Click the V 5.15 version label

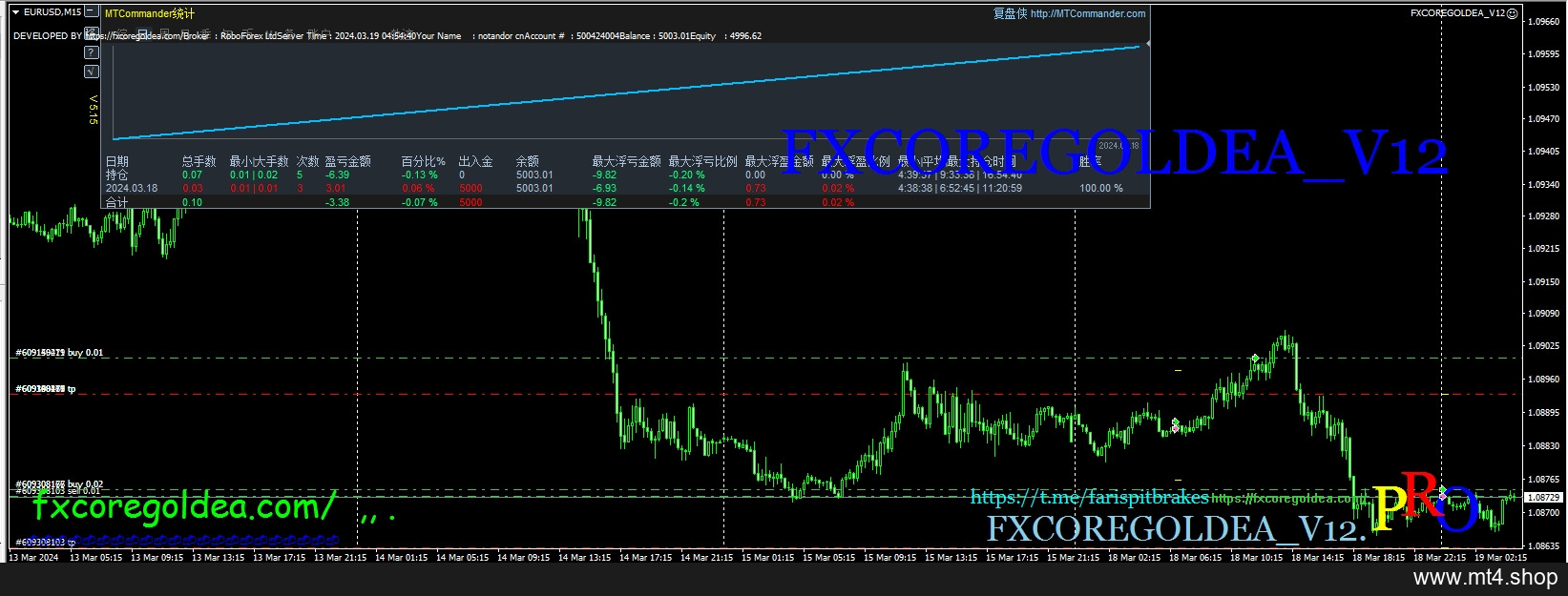[93, 111]
